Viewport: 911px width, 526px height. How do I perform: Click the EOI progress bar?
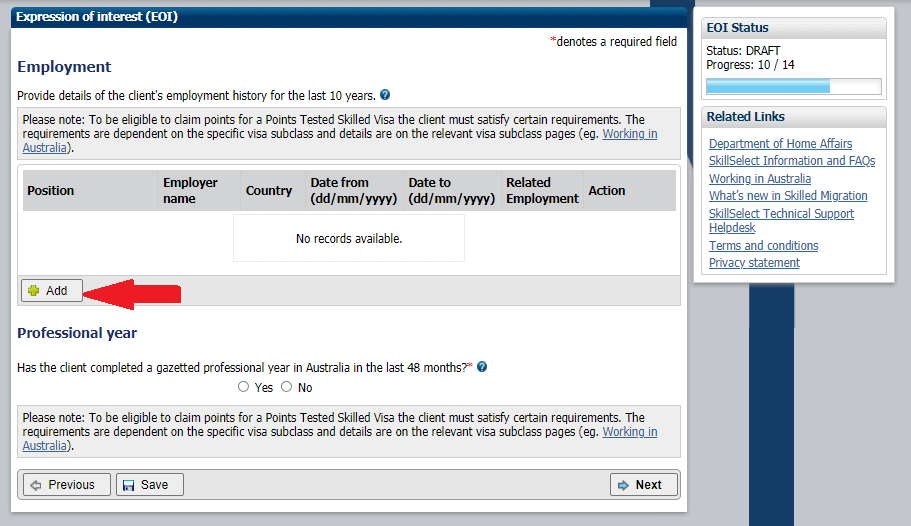click(x=793, y=86)
